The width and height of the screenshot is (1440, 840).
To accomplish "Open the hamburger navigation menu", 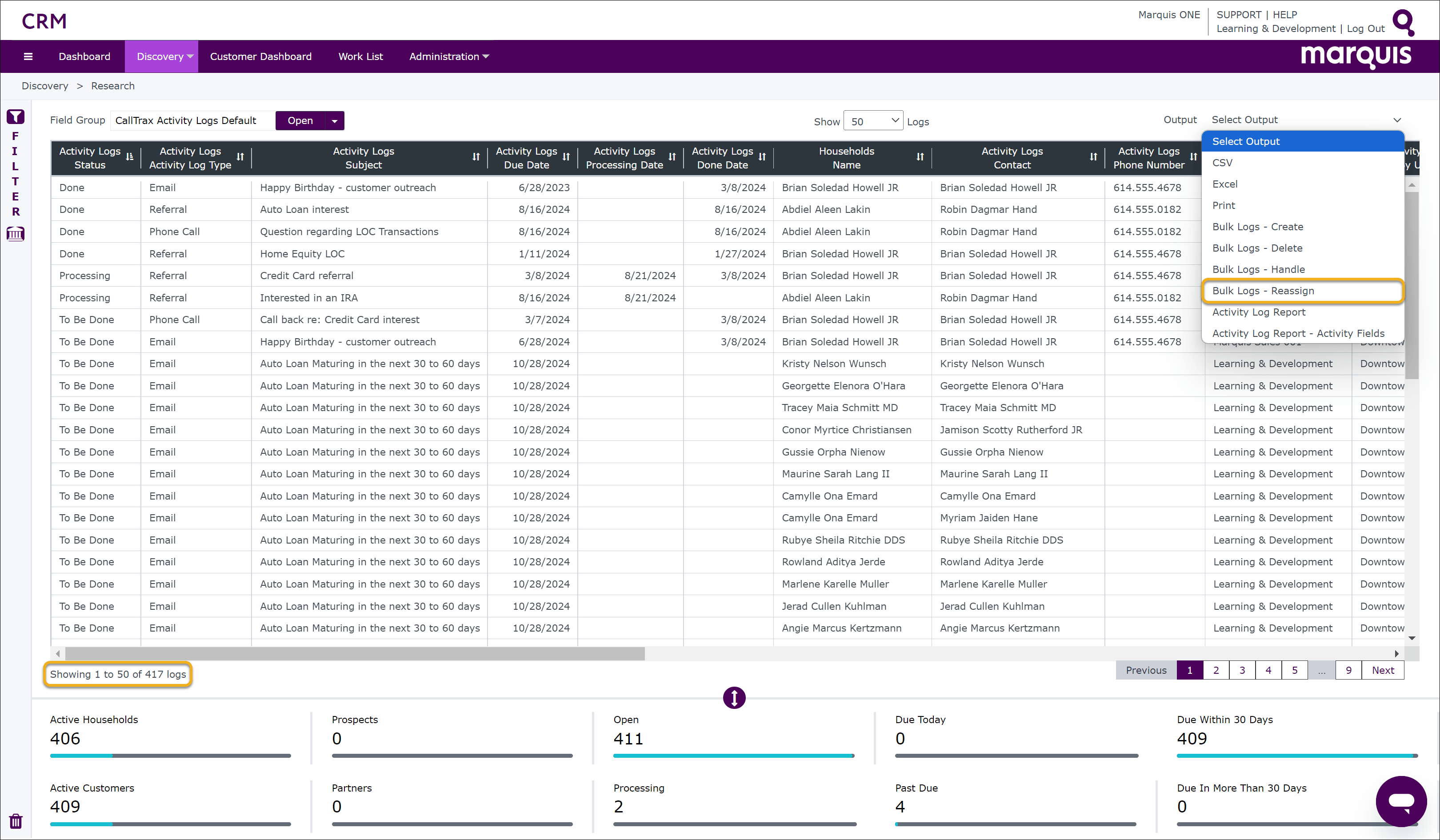I will 28,56.
